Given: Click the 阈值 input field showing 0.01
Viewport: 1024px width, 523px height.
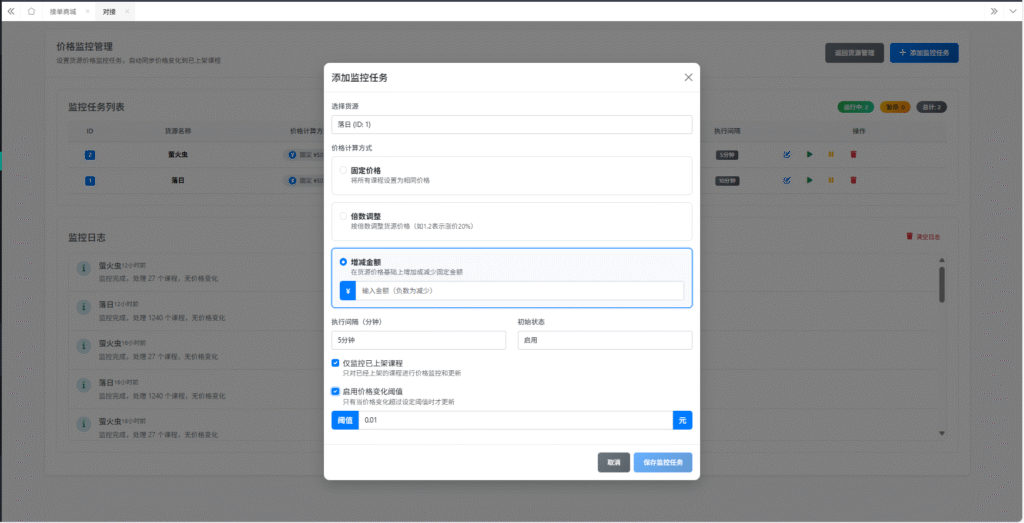Looking at the screenshot, I should [514, 421].
